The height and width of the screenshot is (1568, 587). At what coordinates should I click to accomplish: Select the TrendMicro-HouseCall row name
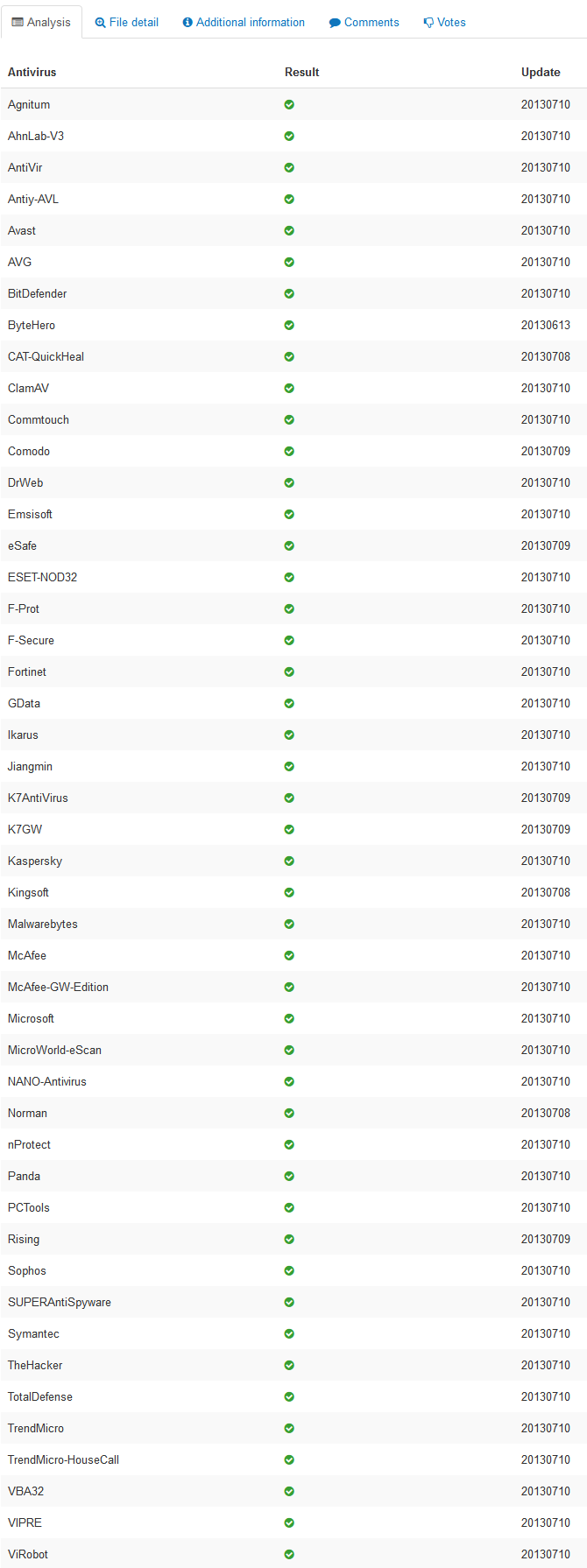coord(63,1460)
